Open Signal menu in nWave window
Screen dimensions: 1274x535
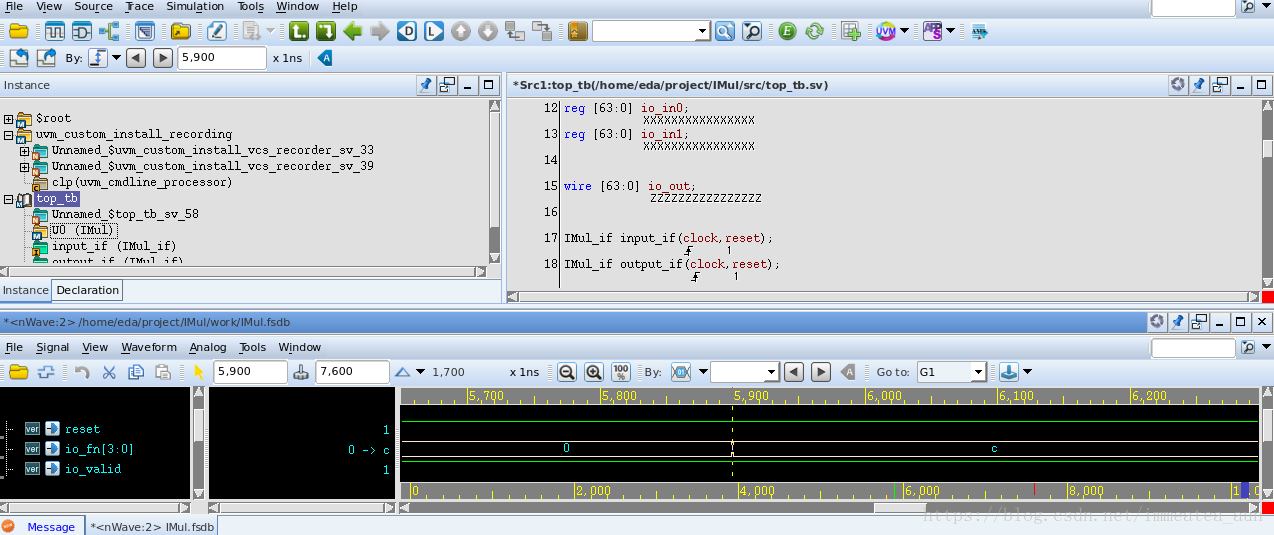pos(52,347)
